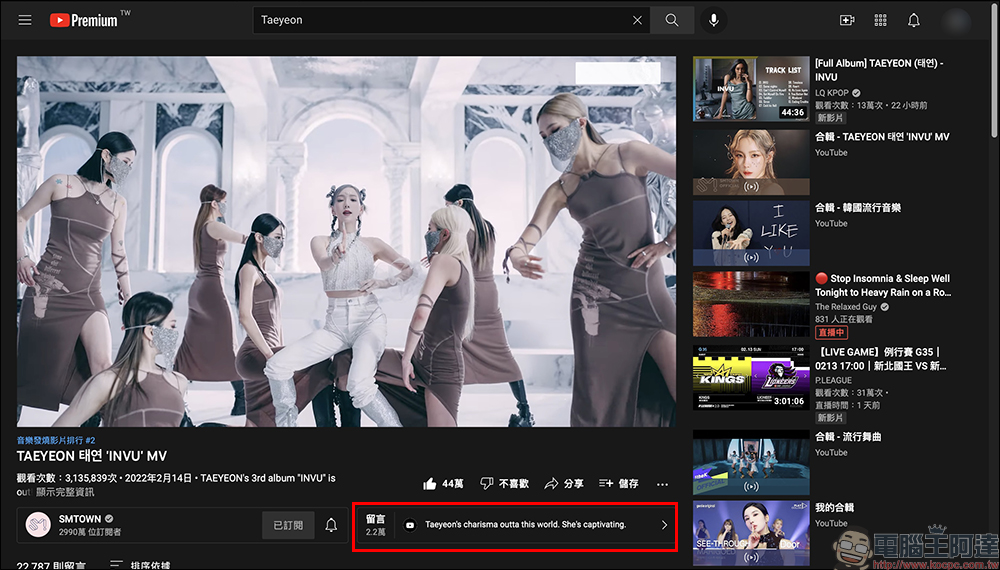Click the magnifier search button
1000x570 pixels.
(x=672, y=20)
